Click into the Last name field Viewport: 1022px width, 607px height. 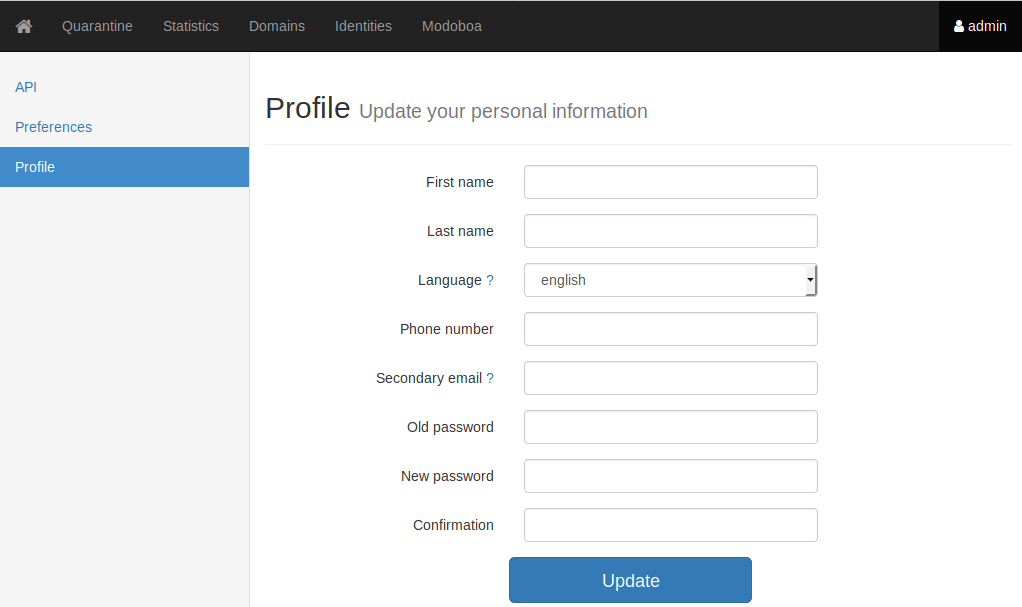(x=670, y=231)
